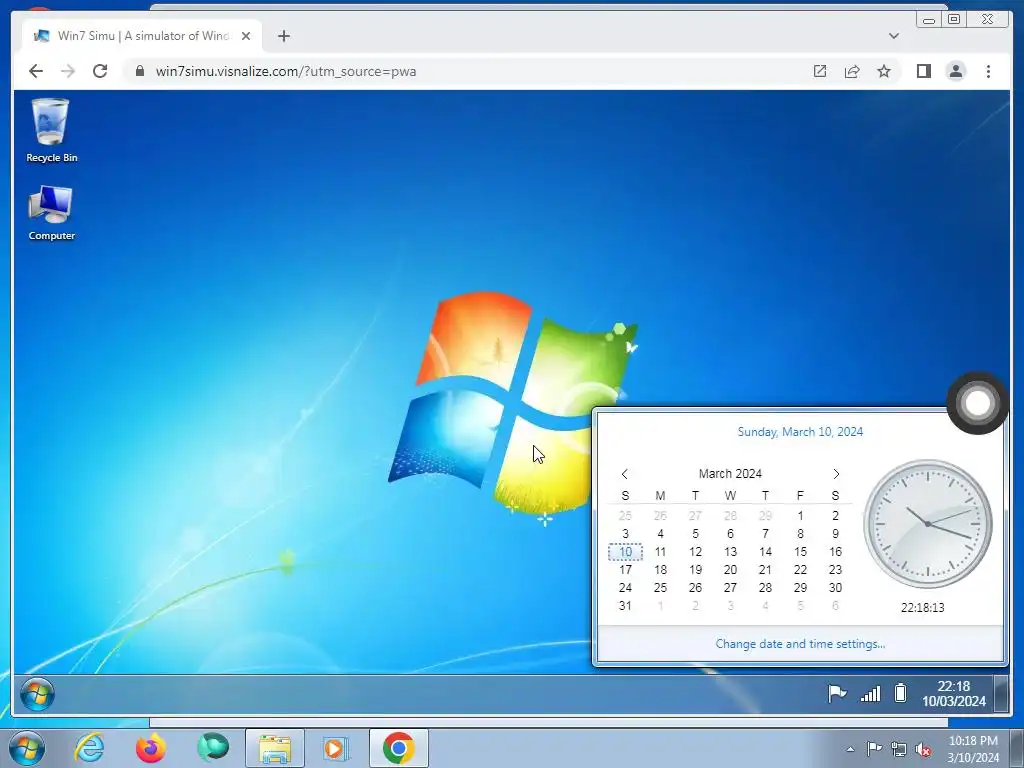Reload the Win7 Simu page
This screenshot has height=768, width=1024.
coord(100,71)
